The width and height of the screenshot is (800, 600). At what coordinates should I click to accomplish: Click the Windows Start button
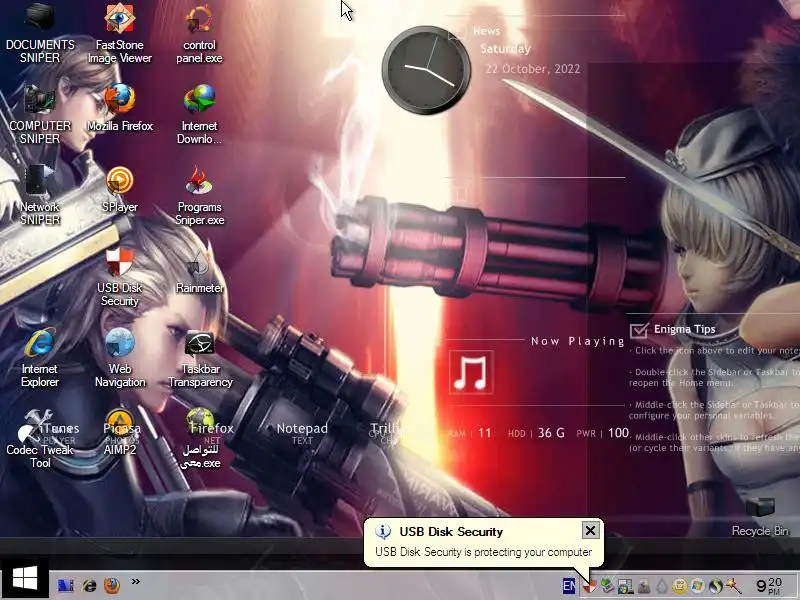click(24, 579)
